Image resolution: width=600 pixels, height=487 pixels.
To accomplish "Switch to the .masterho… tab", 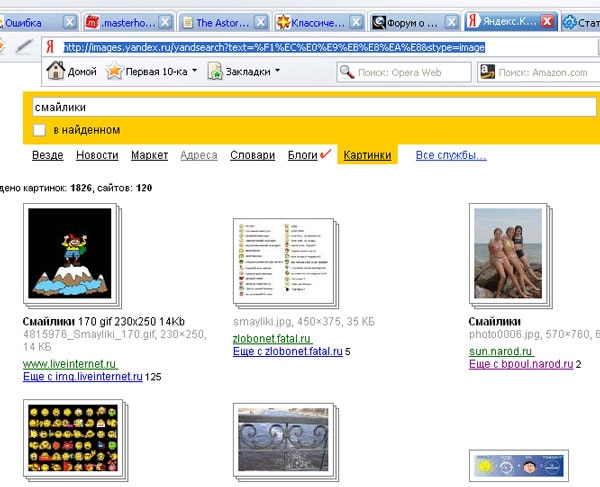I will 128,23.
